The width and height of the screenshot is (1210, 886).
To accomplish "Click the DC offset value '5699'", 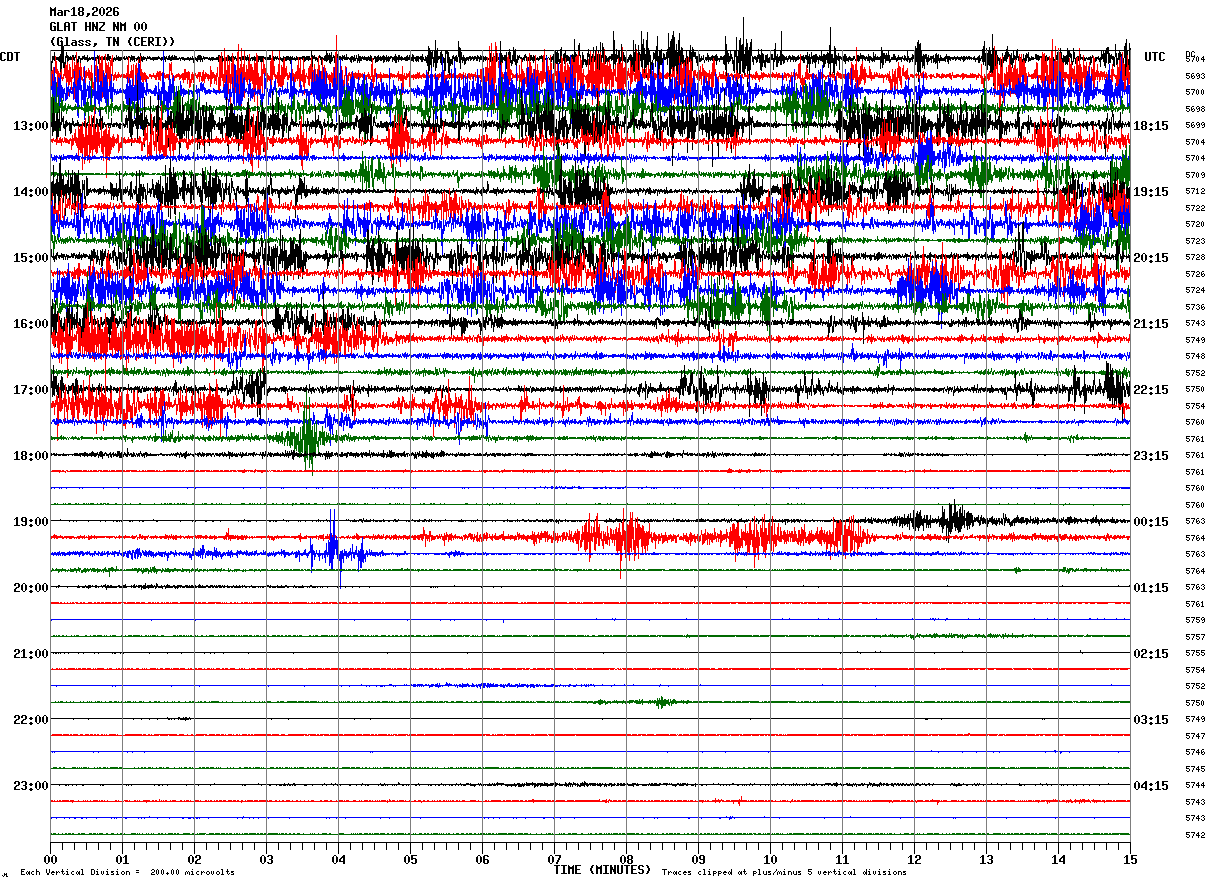I will (1195, 125).
